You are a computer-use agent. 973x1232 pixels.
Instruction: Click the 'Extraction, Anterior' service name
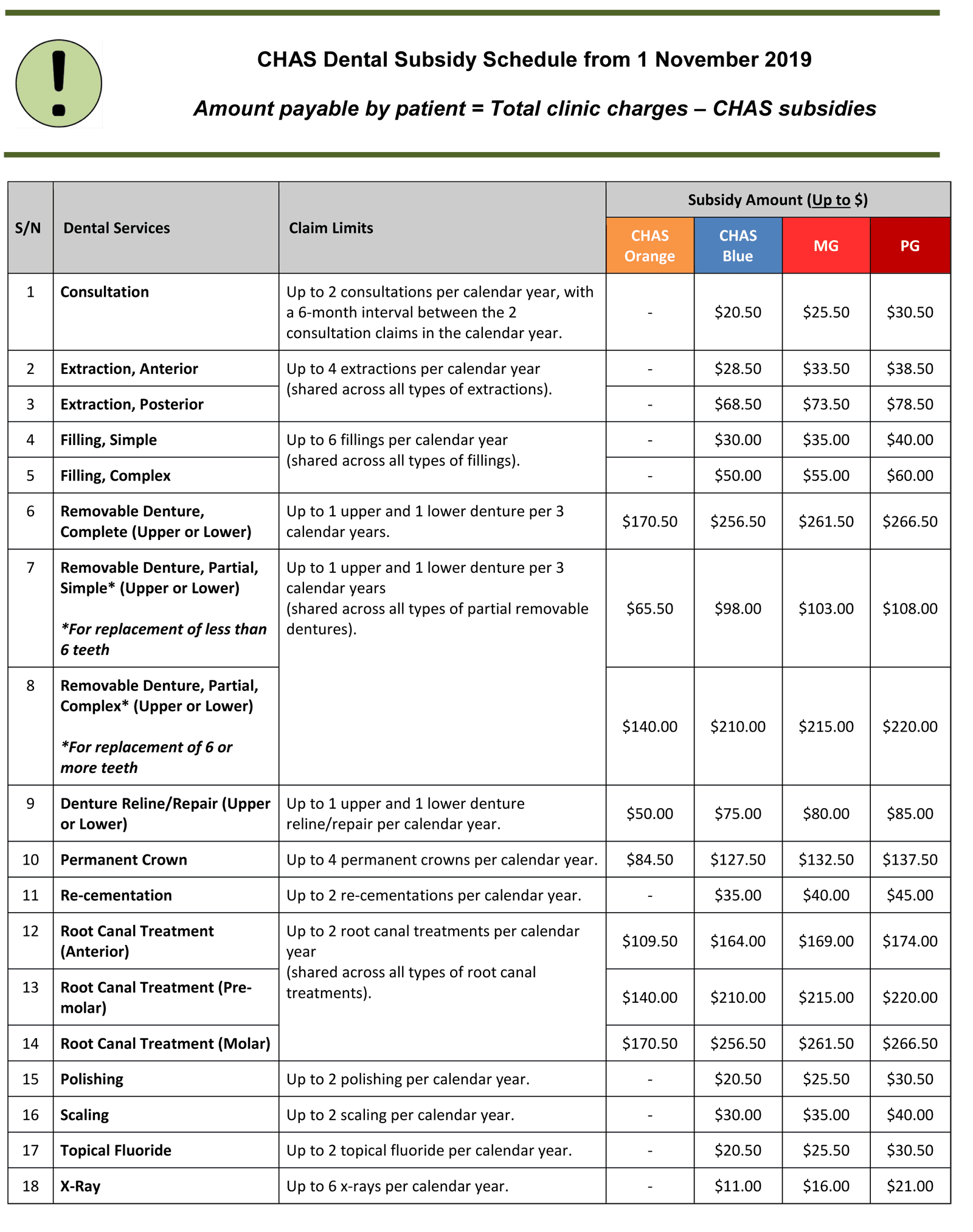[129, 369]
